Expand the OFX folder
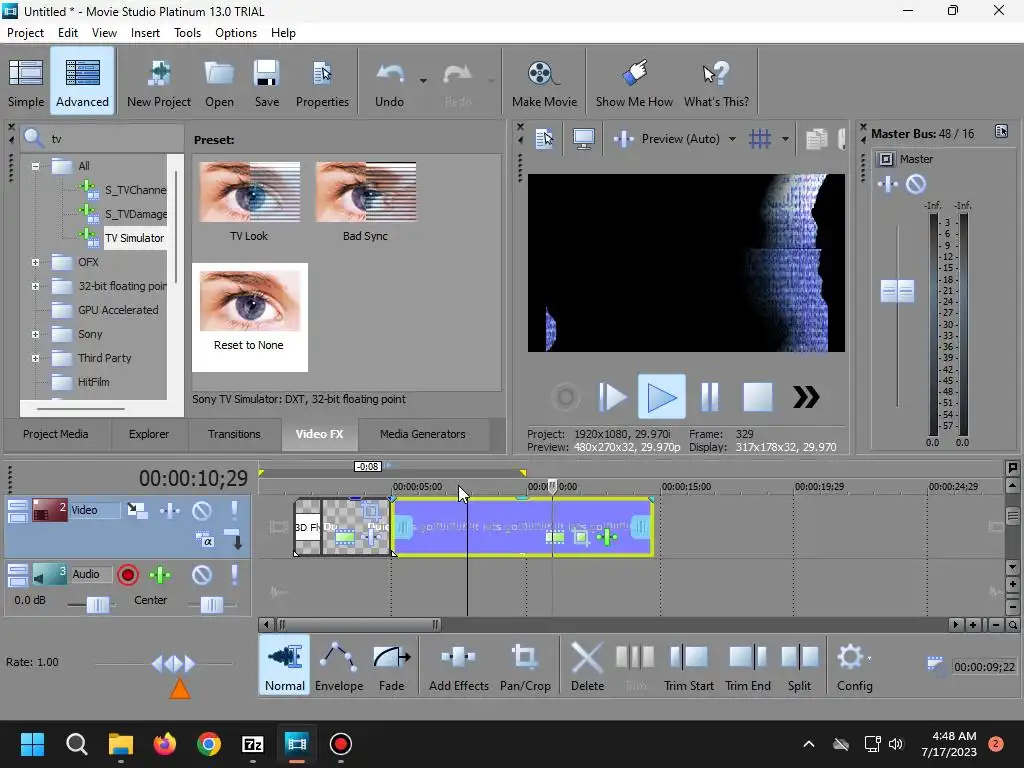The height and width of the screenshot is (768, 1024). (x=35, y=262)
